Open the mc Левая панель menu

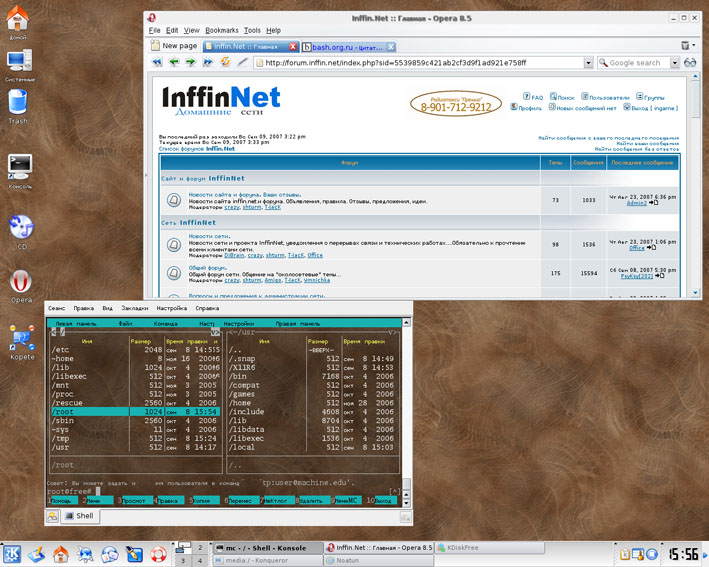(76, 323)
